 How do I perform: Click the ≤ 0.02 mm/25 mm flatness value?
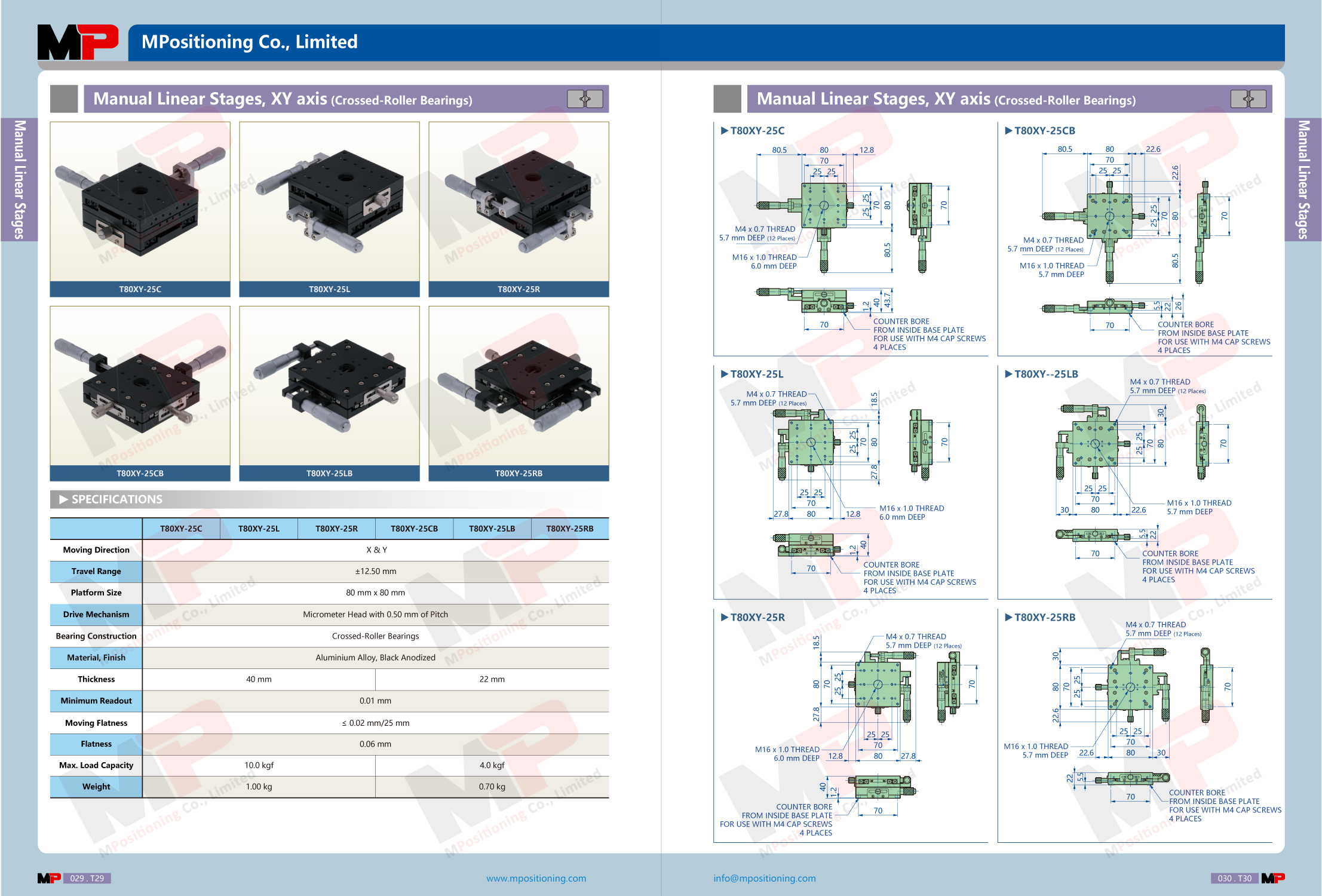click(x=376, y=723)
